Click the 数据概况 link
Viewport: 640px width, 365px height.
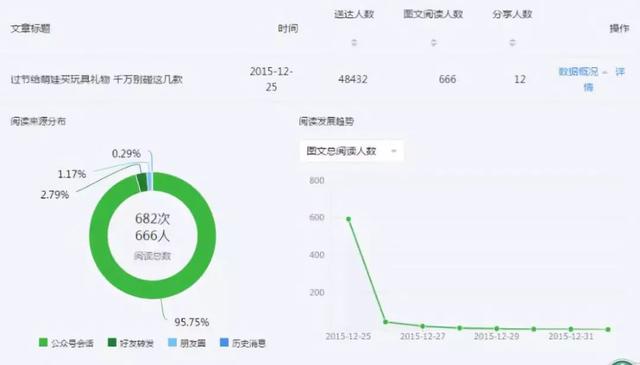click(578, 72)
